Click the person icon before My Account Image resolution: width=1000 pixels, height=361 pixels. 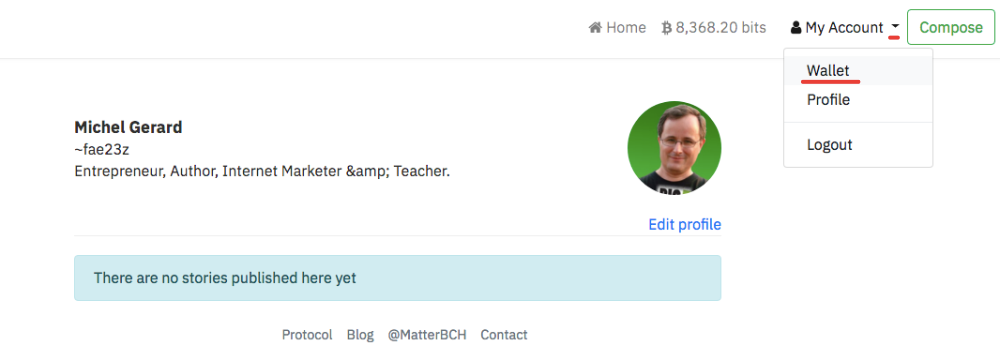point(795,27)
